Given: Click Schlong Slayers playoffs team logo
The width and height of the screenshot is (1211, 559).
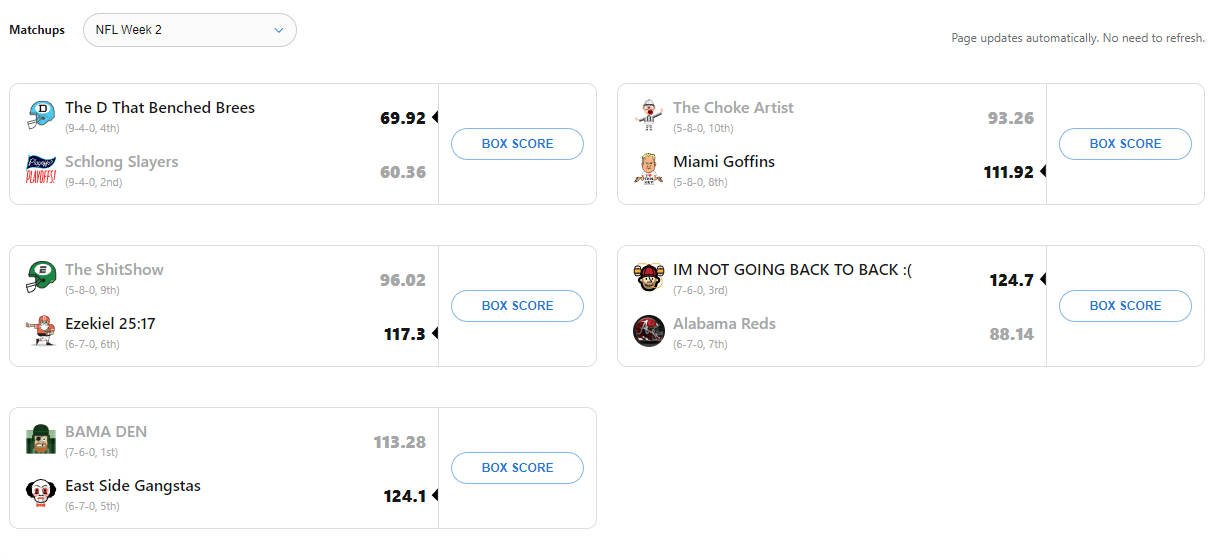Looking at the screenshot, I should click(x=41, y=170).
